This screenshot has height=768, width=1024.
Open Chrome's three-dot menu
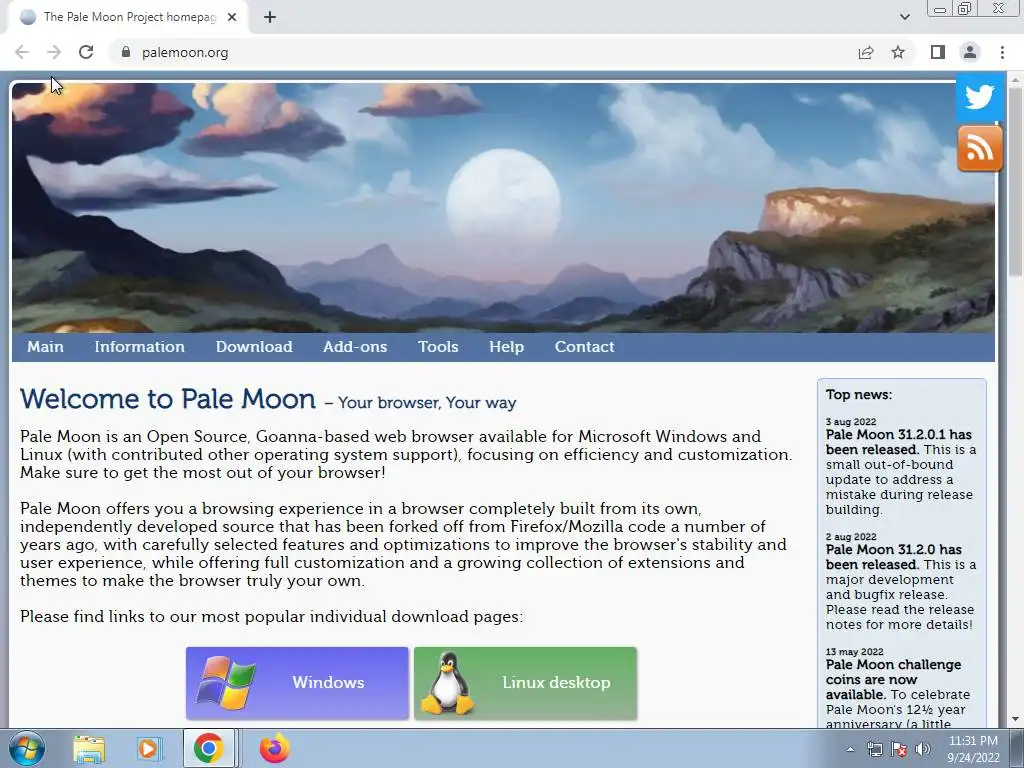1002,52
